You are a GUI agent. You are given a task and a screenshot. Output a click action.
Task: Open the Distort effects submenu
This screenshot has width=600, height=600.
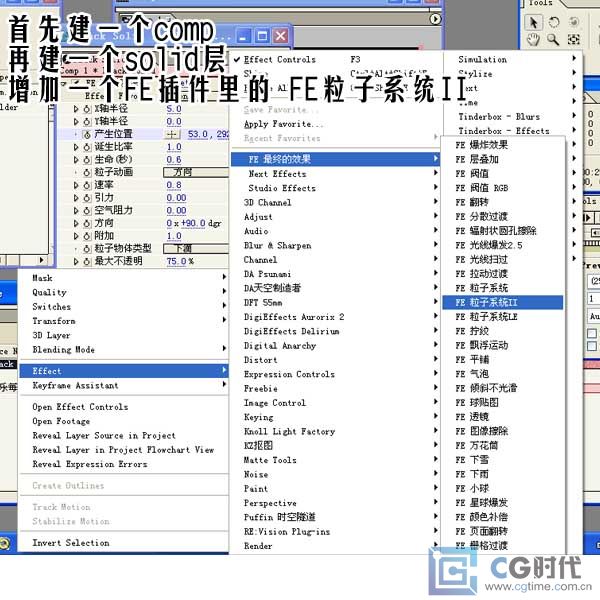(335, 360)
